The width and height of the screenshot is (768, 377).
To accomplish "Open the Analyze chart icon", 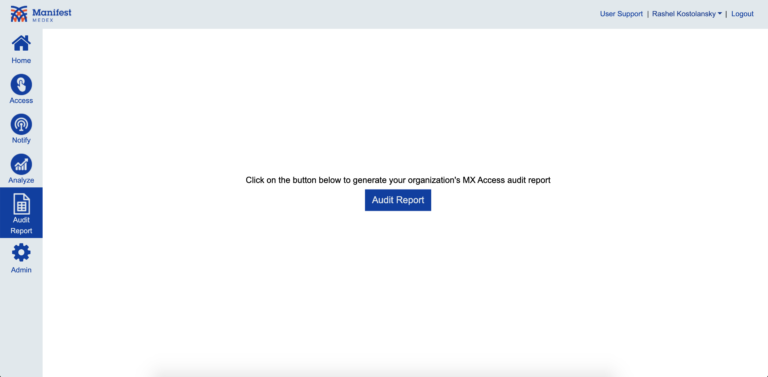I will 21,165.
